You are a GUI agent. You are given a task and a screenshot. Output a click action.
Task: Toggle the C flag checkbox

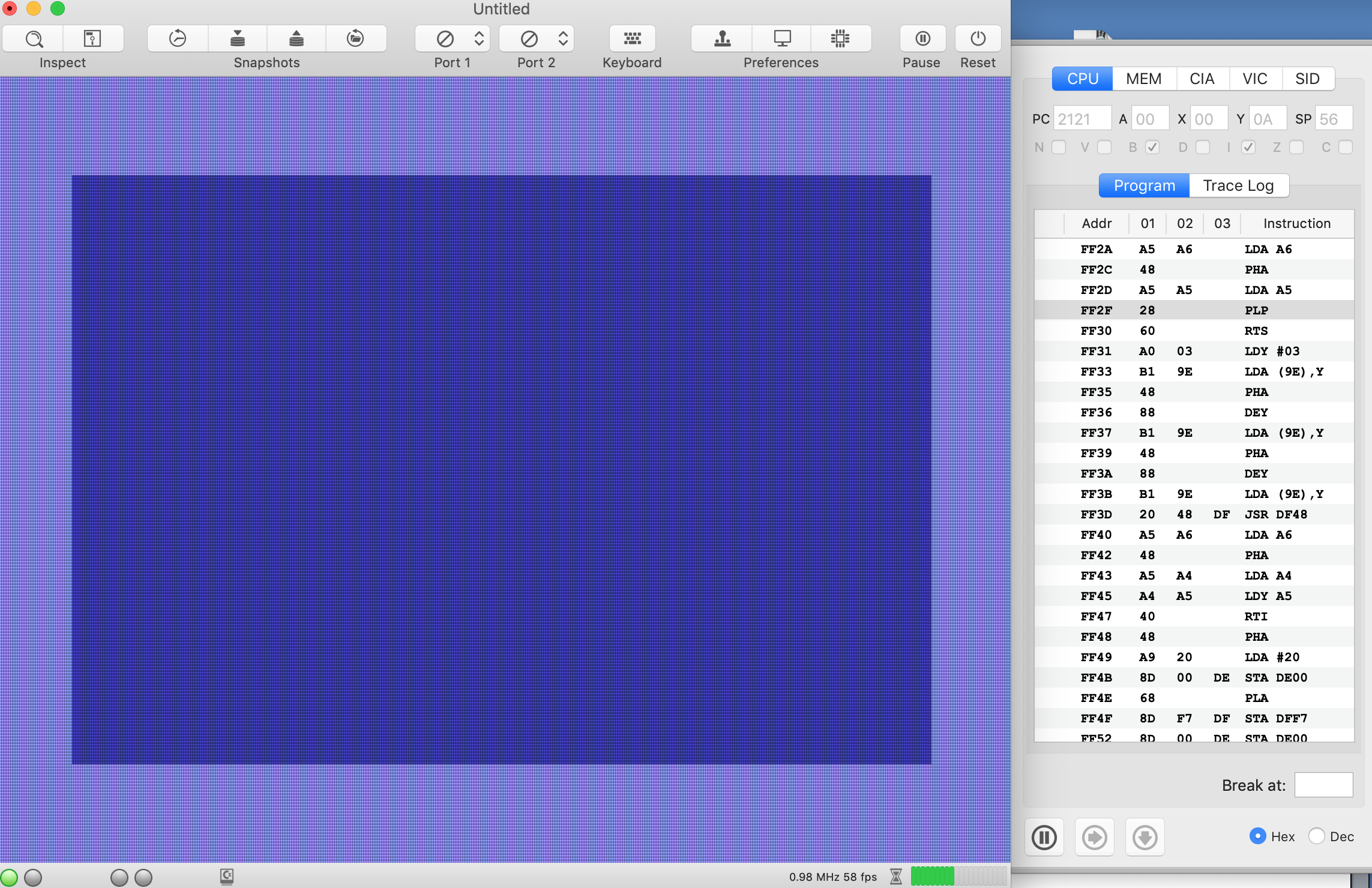(x=1346, y=147)
